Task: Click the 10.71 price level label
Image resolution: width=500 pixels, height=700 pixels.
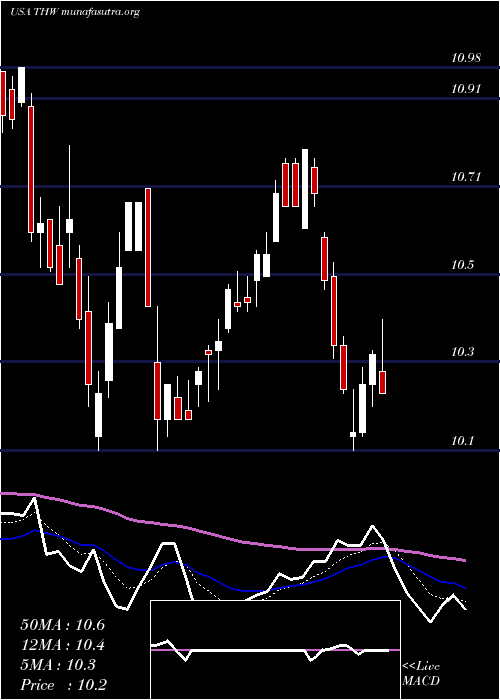Action: [x=466, y=177]
